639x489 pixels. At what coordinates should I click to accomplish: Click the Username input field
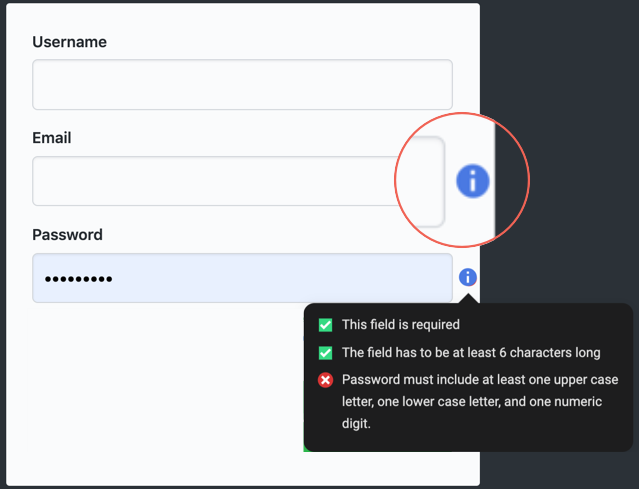pyautogui.click(x=242, y=85)
